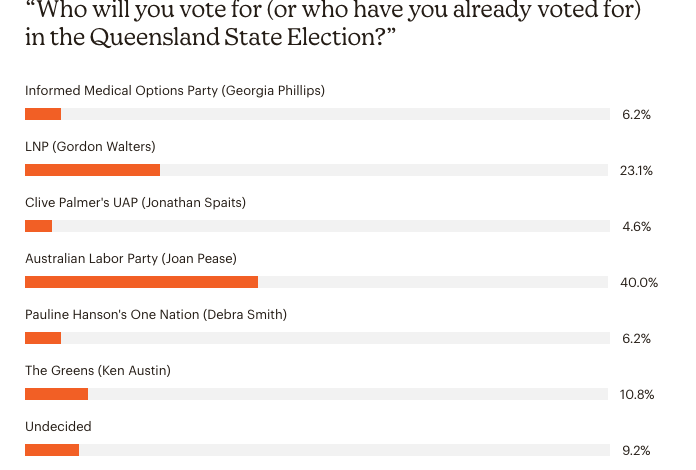Select the LNP (Gordon Walters) label

tap(90, 146)
